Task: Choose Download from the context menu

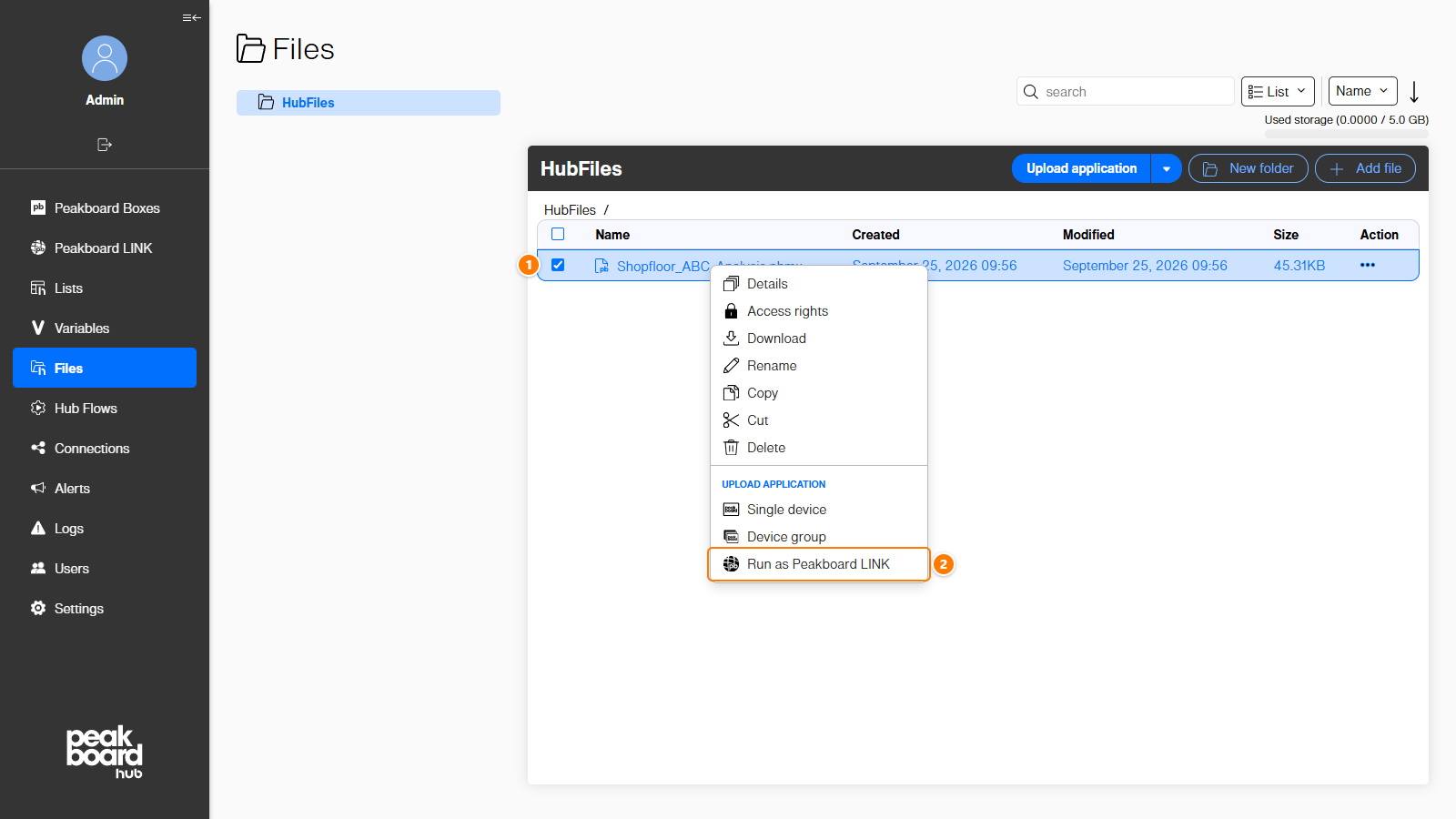Action: pos(818,339)
